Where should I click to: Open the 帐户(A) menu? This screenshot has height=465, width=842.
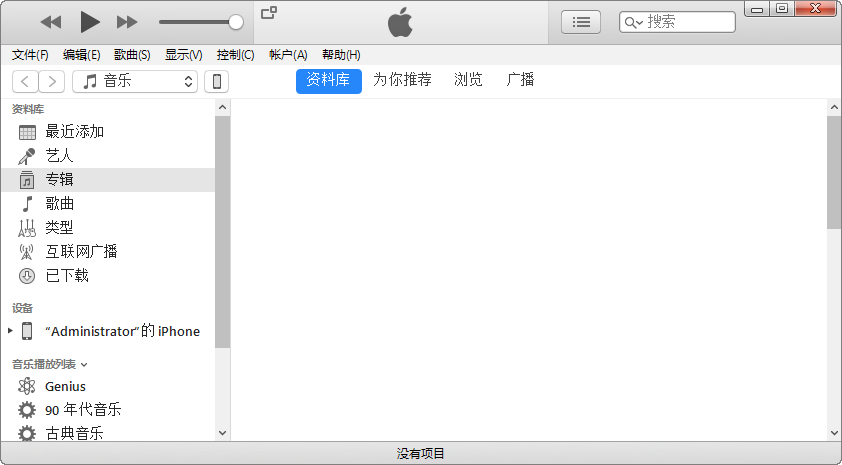[x=288, y=55]
